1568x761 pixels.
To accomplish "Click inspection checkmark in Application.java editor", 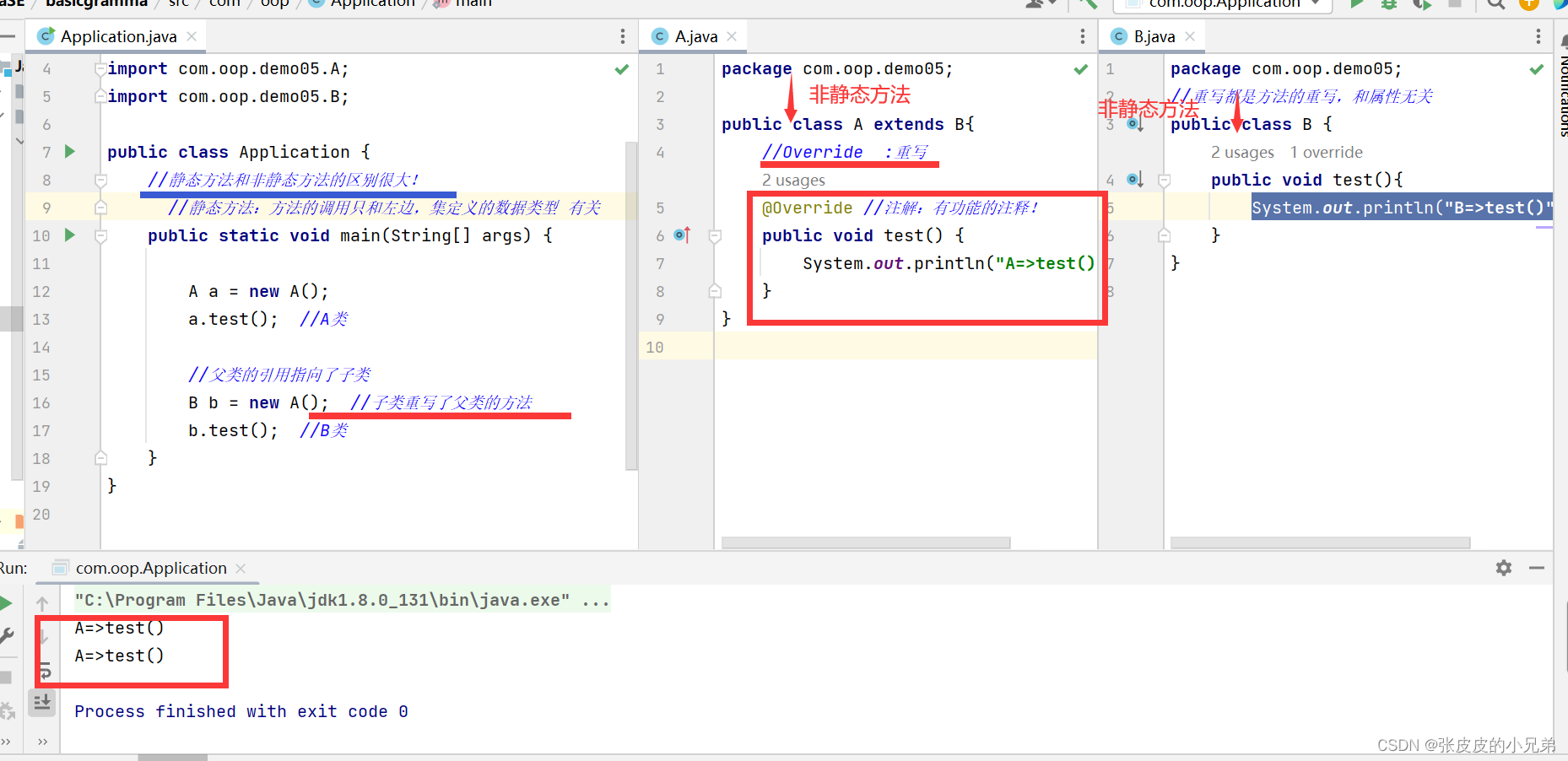I will 622,69.
